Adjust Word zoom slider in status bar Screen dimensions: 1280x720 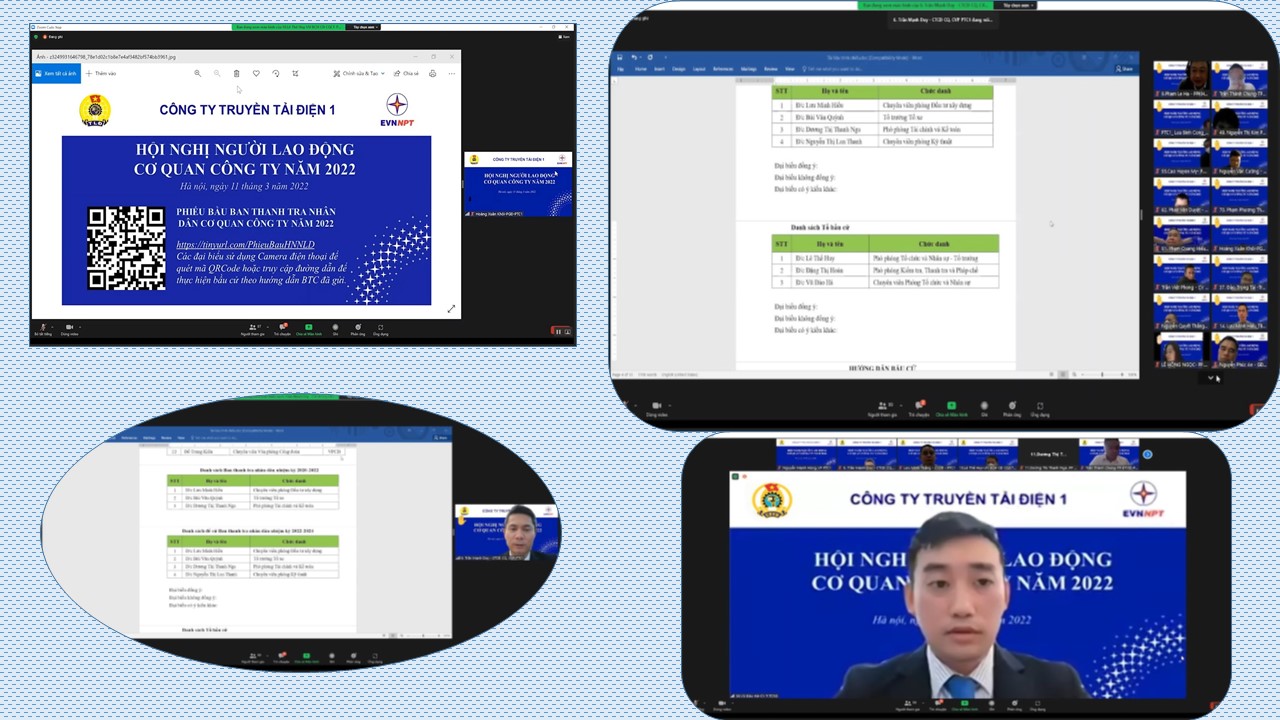(x=1103, y=374)
